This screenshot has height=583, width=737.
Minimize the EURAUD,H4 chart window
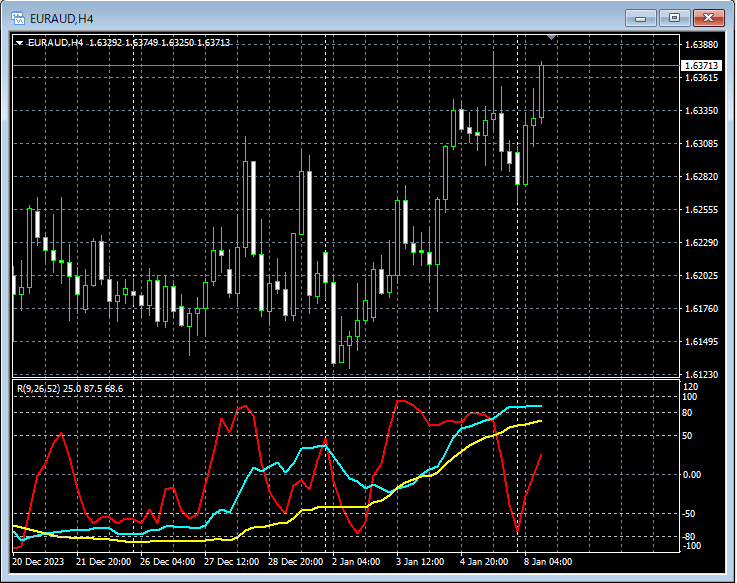coord(640,18)
